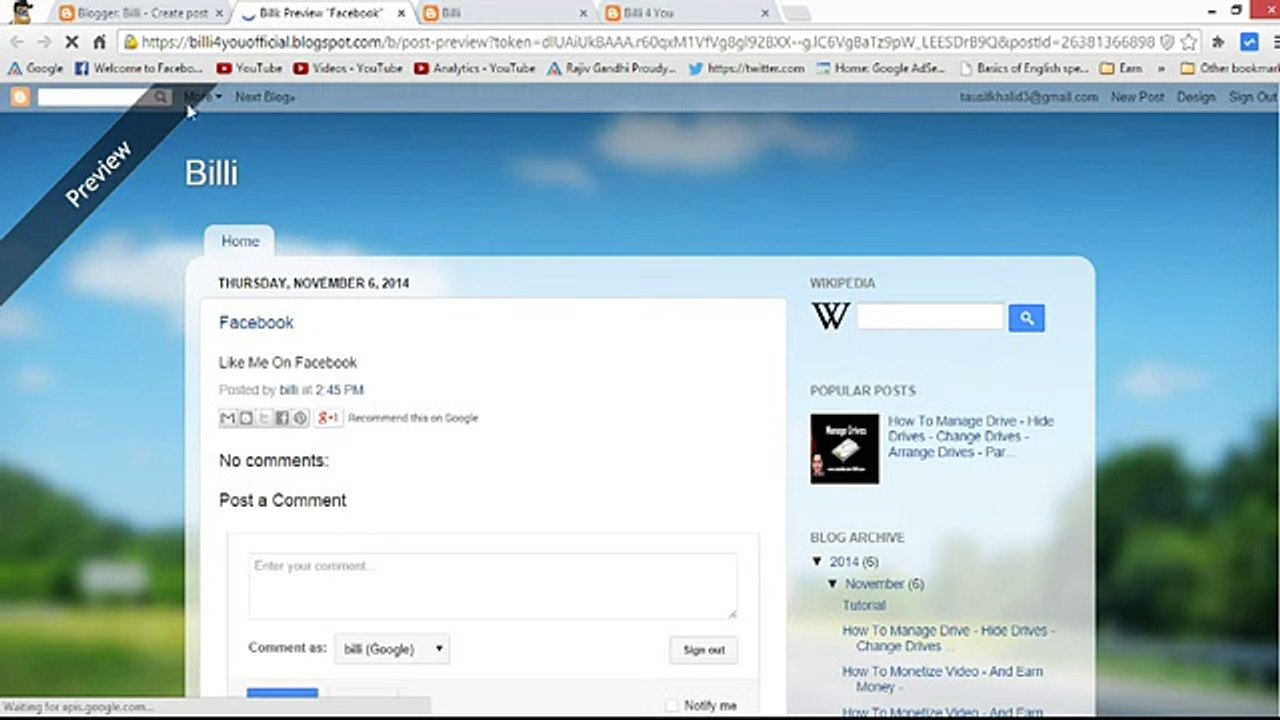Click New Post in the navbar
Viewport: 1280px width, 720px height.
tap(1138, 97)
